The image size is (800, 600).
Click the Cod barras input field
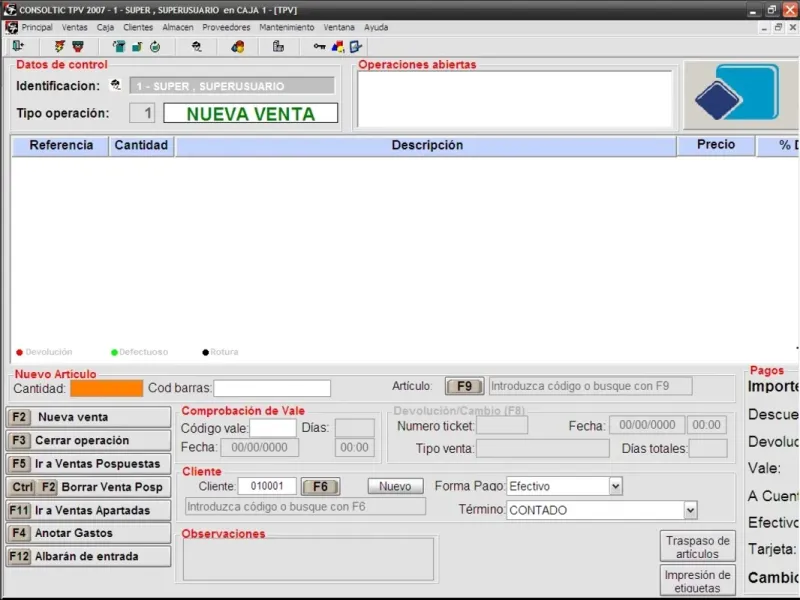[272, 388]
